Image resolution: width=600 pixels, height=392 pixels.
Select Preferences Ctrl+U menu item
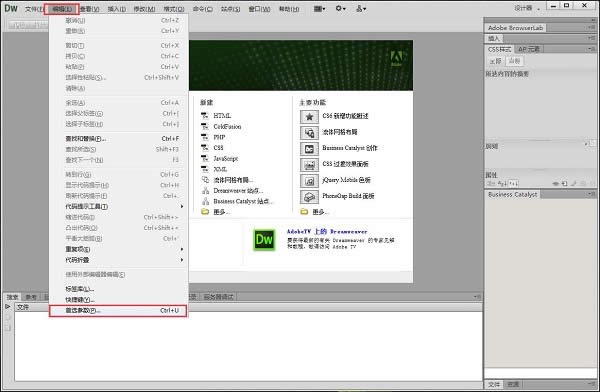pyautogui.click(x=118, y=310)
